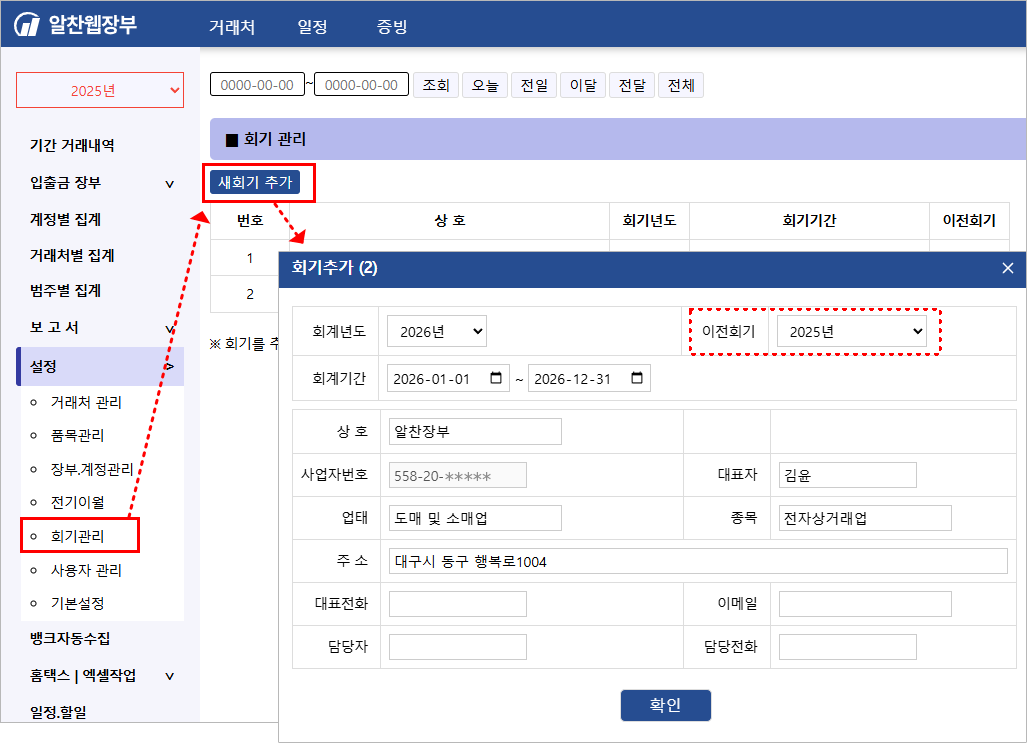Click the 전달 date filter button
Screen dimensions: 1027x743
(x=632, y=85)
